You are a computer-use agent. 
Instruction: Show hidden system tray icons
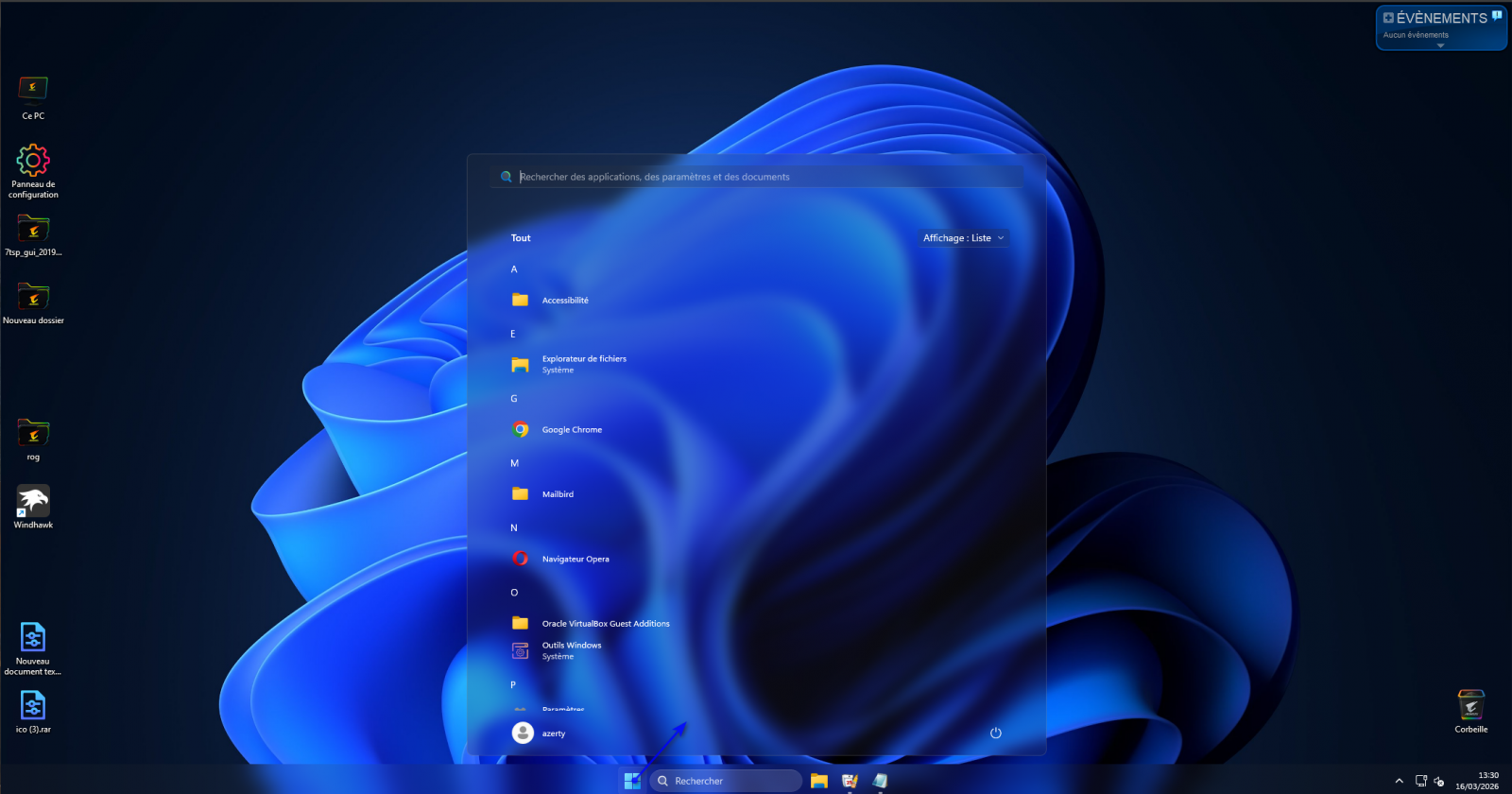pyautogui.click(x=1399, y=781)
